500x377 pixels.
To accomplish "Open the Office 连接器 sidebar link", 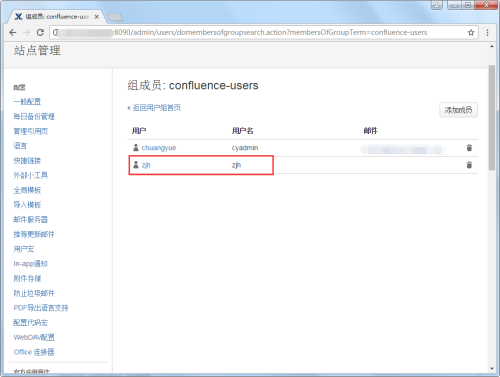I will click(34, 352).
